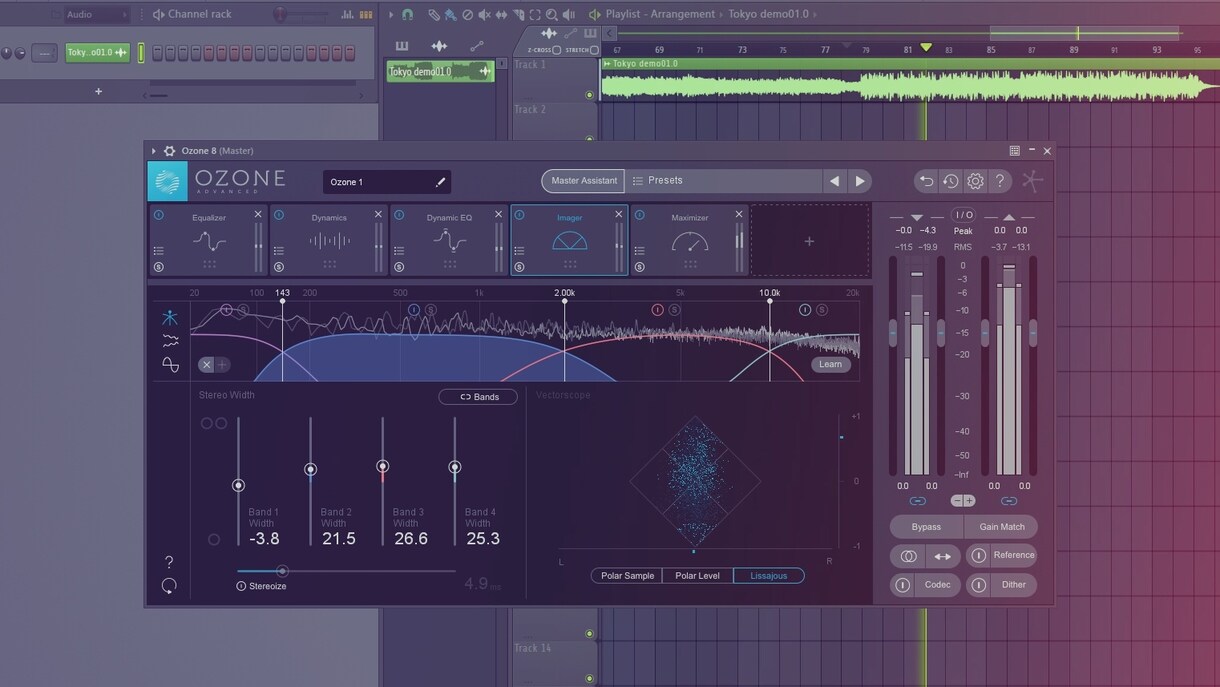Remove the Maximizer module with its X
This screenshot has width=1220, height=687.
(x=739, y=214)
